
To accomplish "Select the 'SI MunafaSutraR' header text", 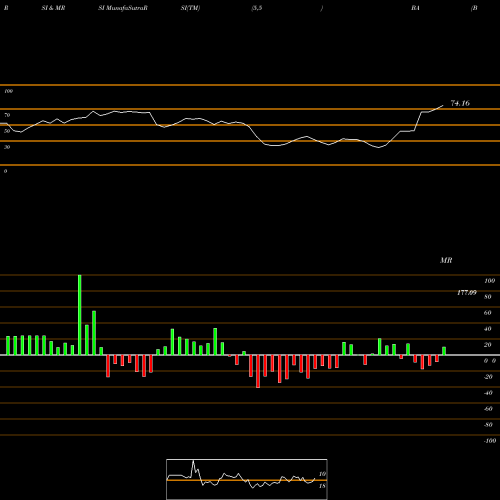I will pyautogui.click(x=123, y=8).
